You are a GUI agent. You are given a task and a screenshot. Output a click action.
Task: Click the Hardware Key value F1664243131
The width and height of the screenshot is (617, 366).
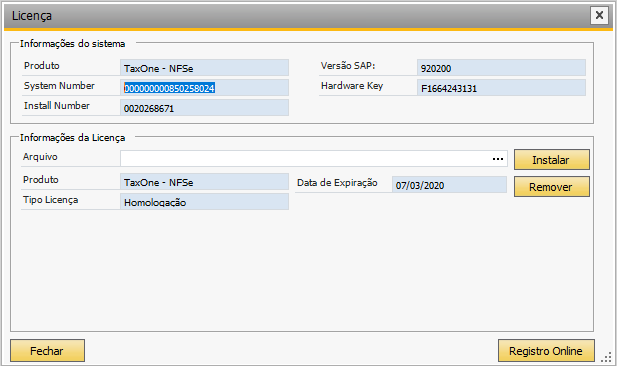(x=501, y=88)
